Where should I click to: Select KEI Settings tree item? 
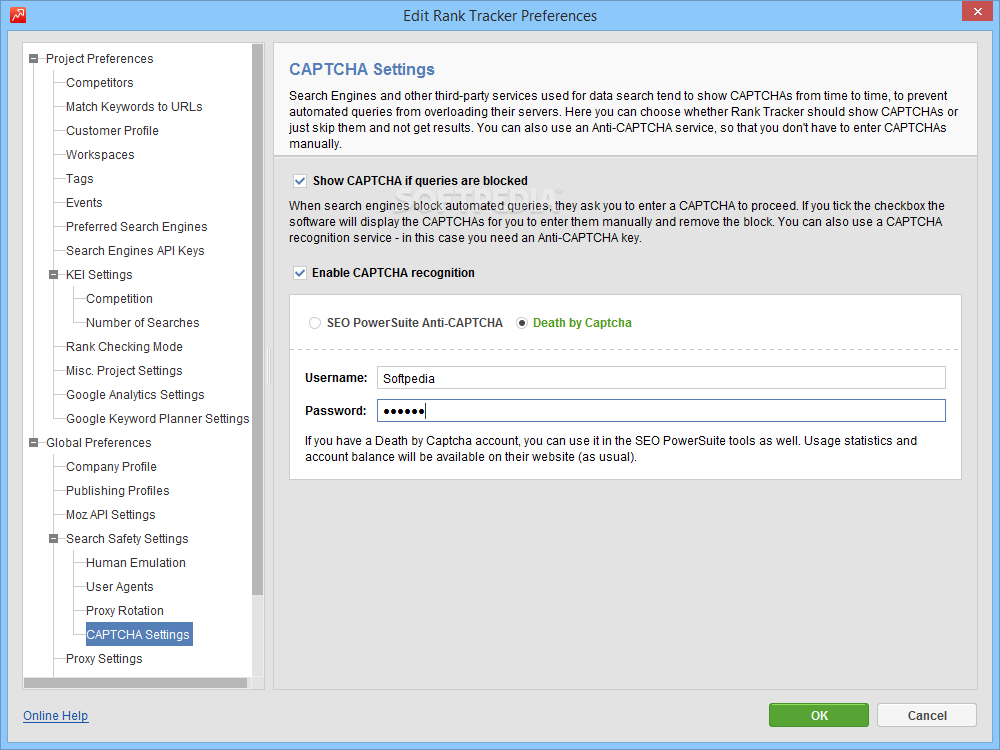[99, 275]
